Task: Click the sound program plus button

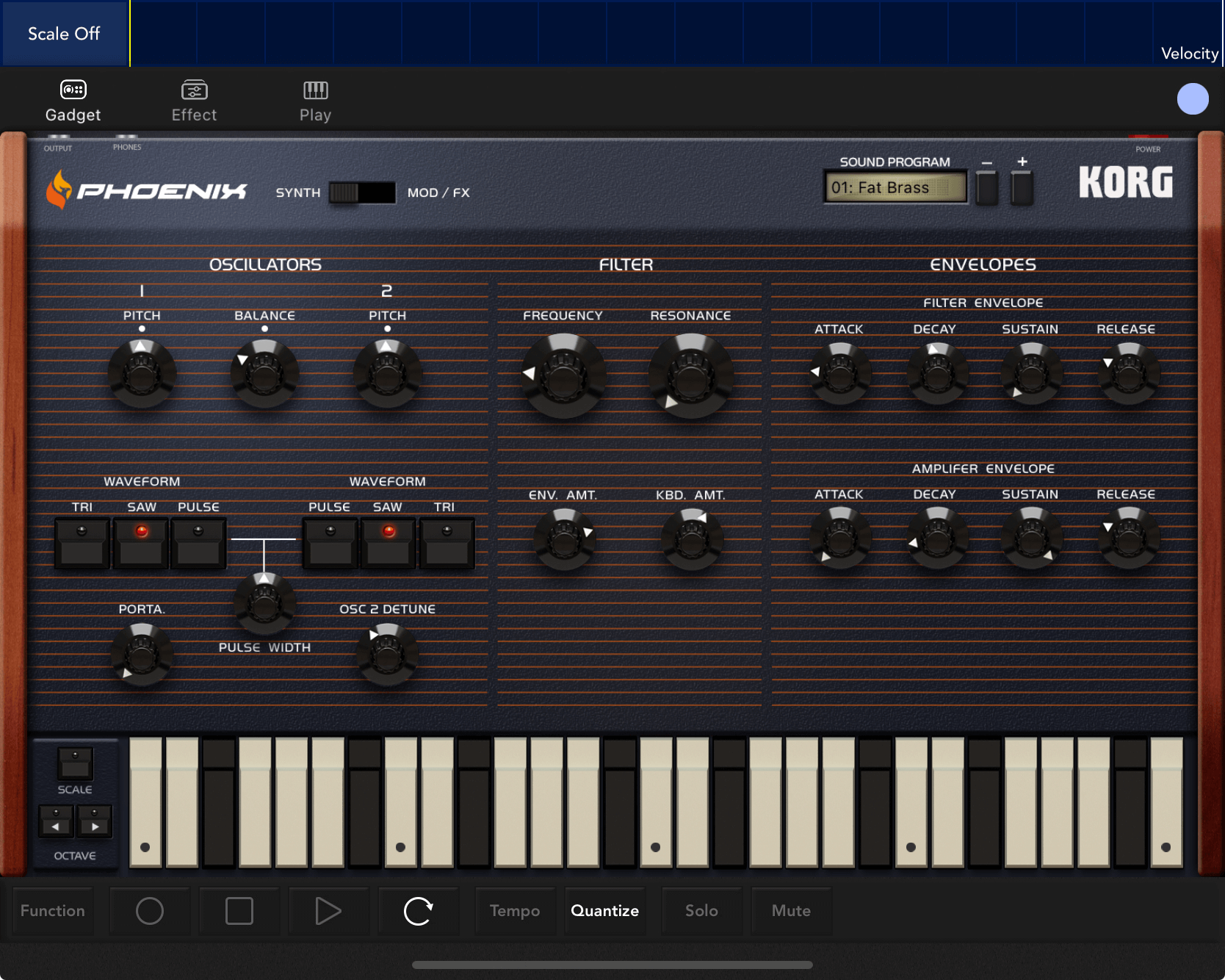Action: tap(1022, 187)
